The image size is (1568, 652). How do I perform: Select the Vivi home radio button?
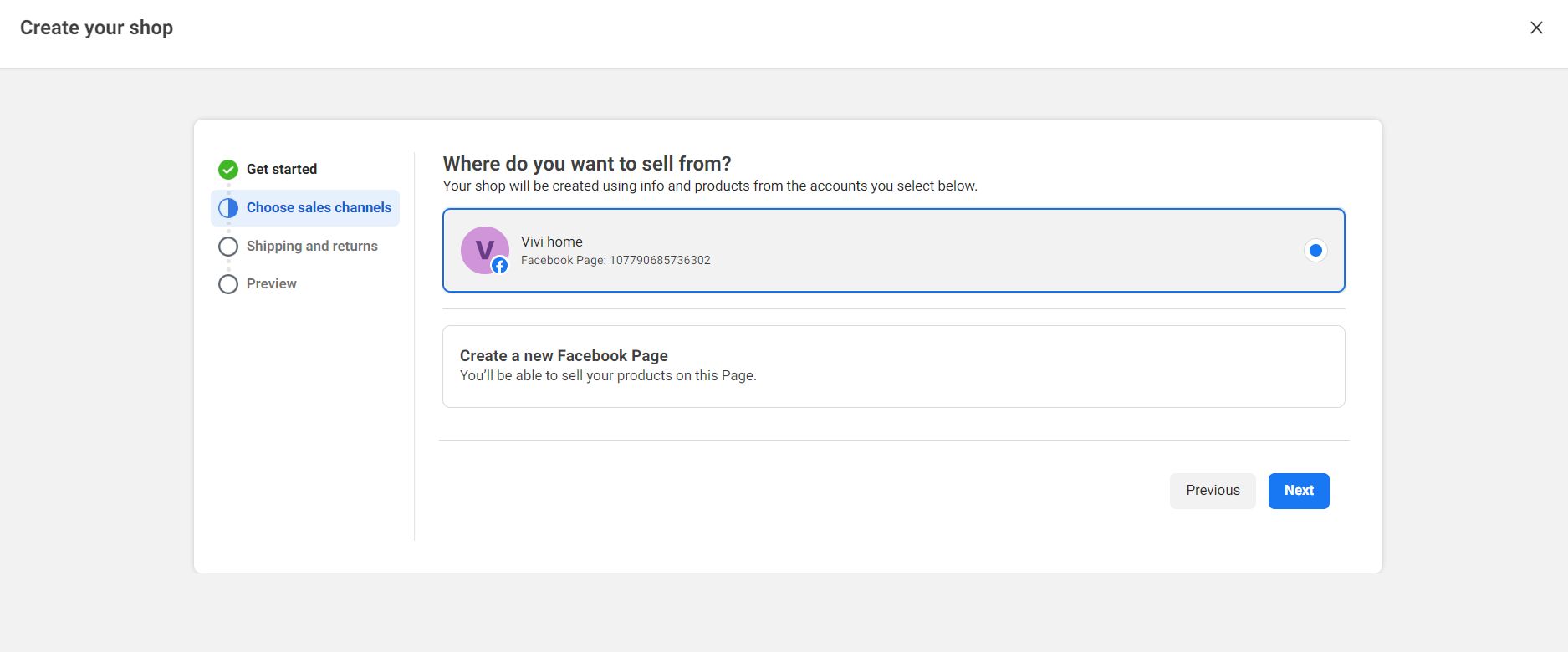pyautogui.click(x=1315, y=250)
